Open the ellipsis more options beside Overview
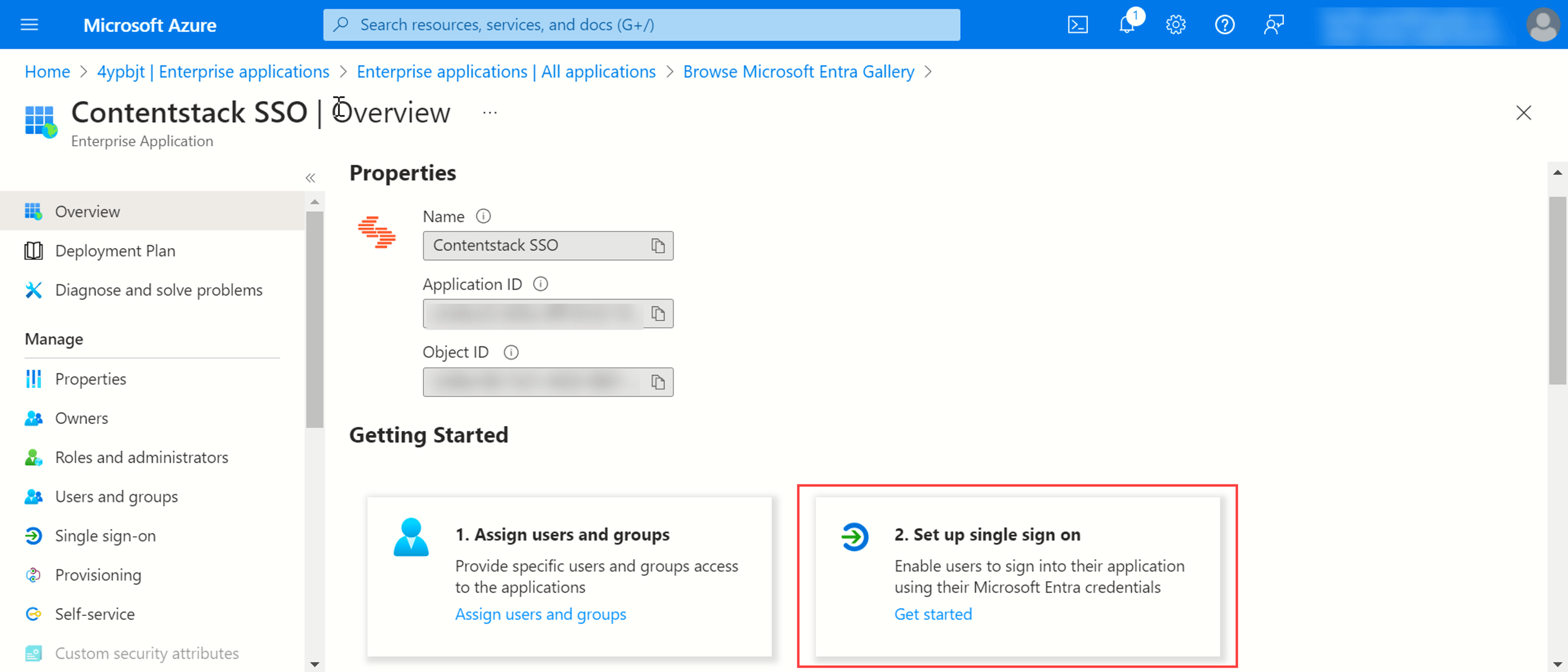1568x672 pixels. click(490, 113)
